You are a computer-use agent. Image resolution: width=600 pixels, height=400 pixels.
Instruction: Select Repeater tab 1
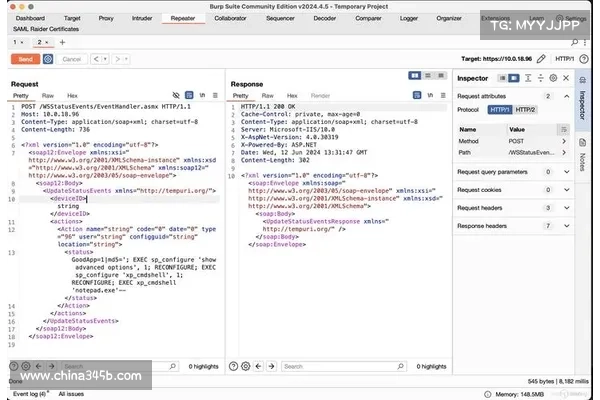tap(15, 42)
